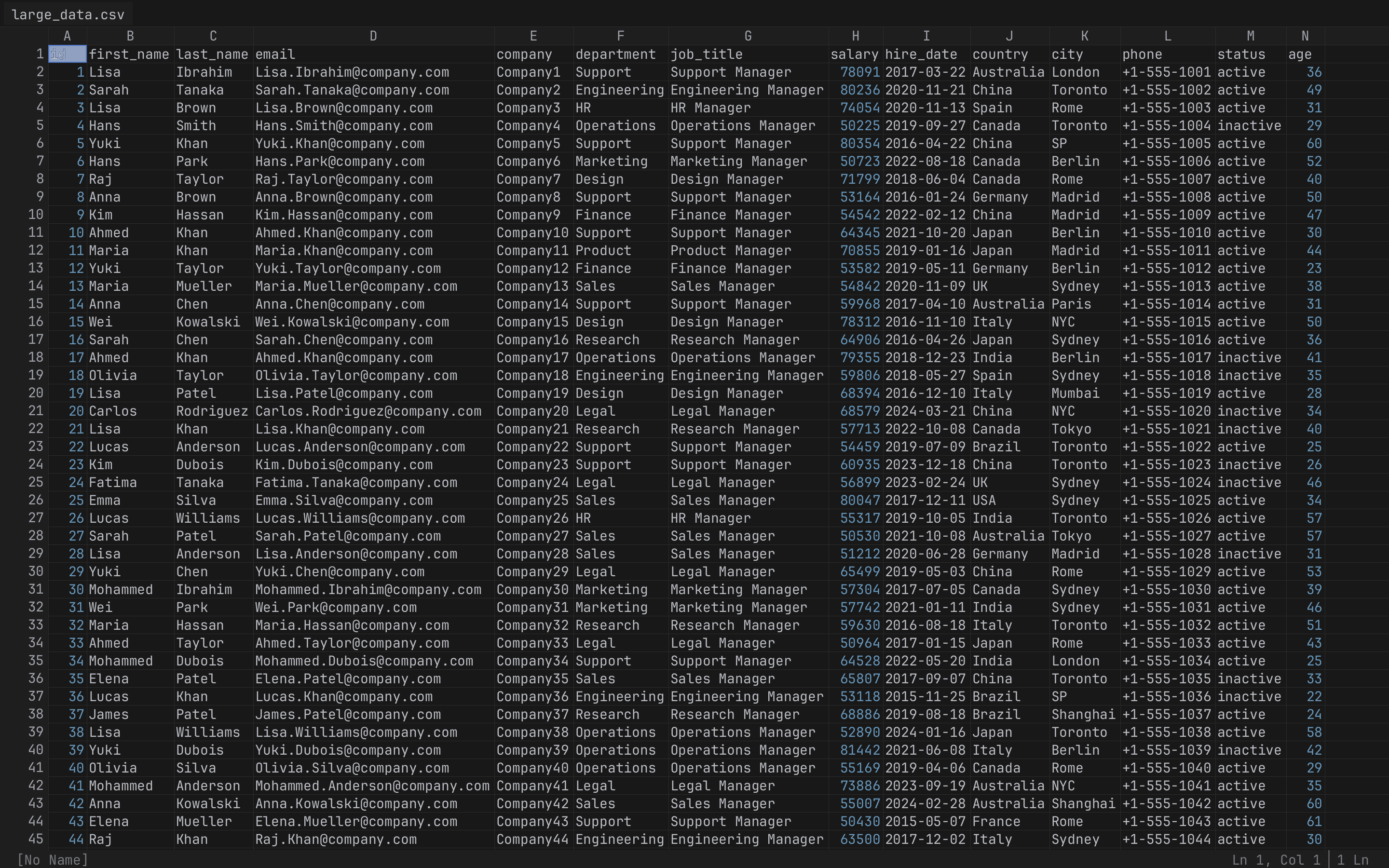This screenshot has height=868, width=1389.
Task: Click the column N age header
Action: point(1305,54)
